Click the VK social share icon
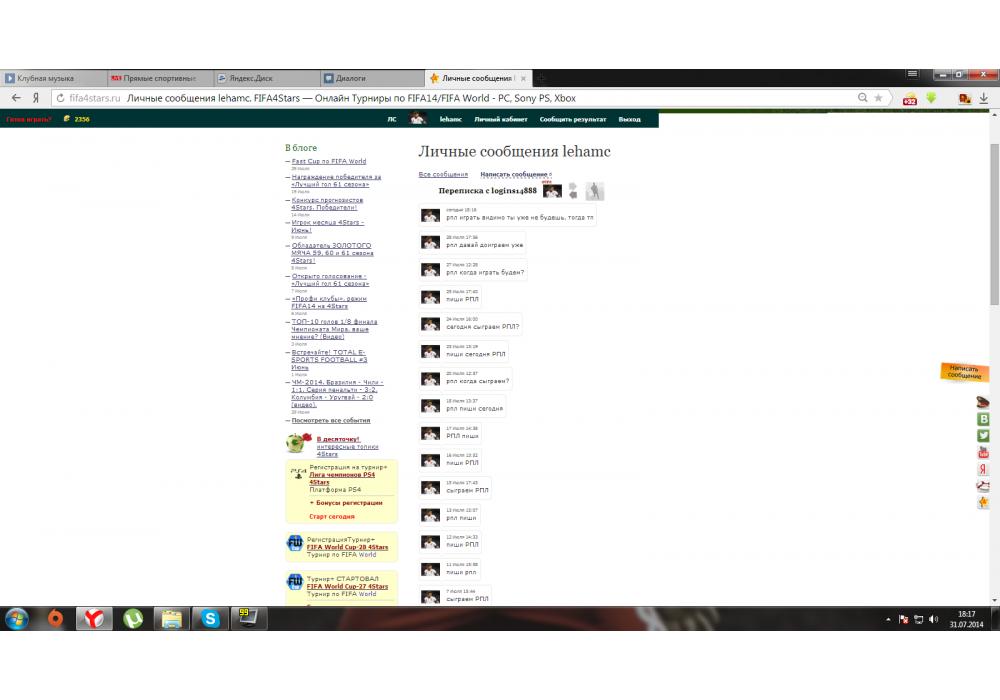The image size is (1000, 700). (x=983, y=419)
